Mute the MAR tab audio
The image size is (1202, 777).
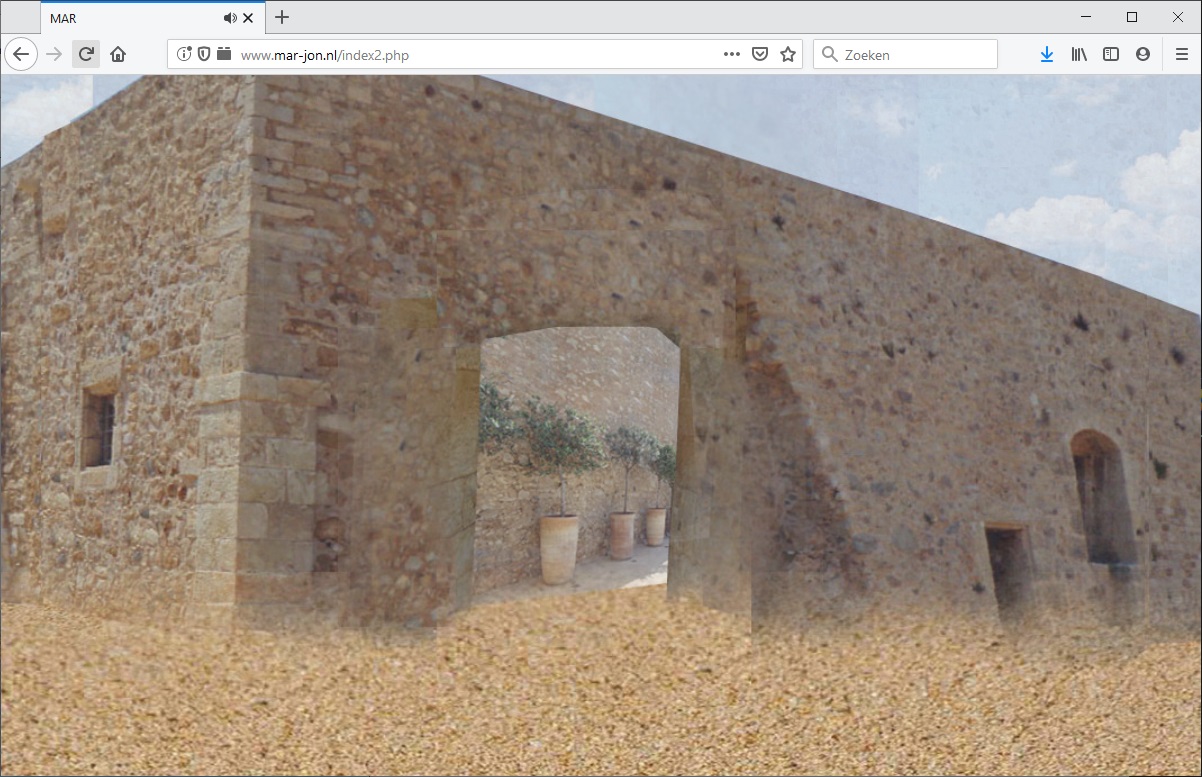(x=230, y=18)
